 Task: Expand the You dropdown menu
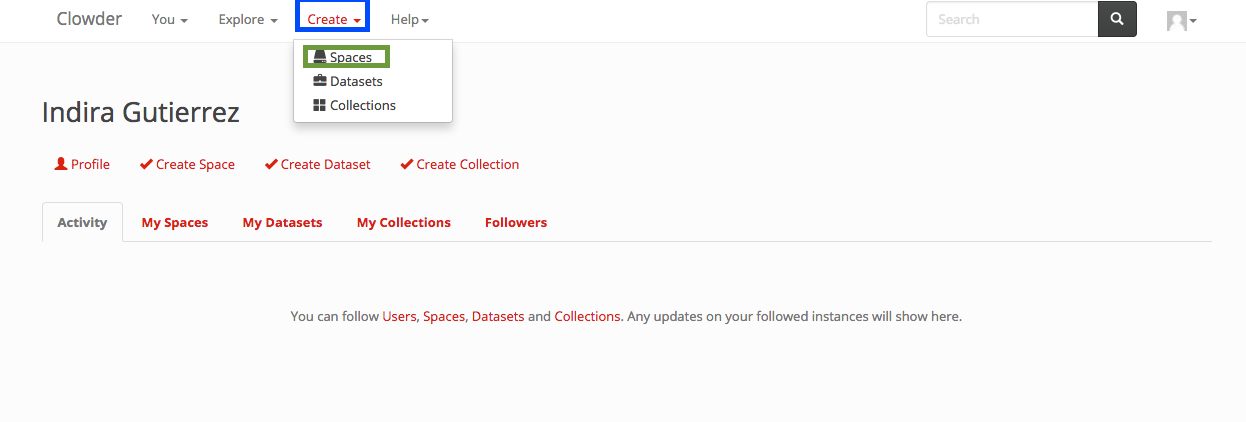[x=169, y=20]
